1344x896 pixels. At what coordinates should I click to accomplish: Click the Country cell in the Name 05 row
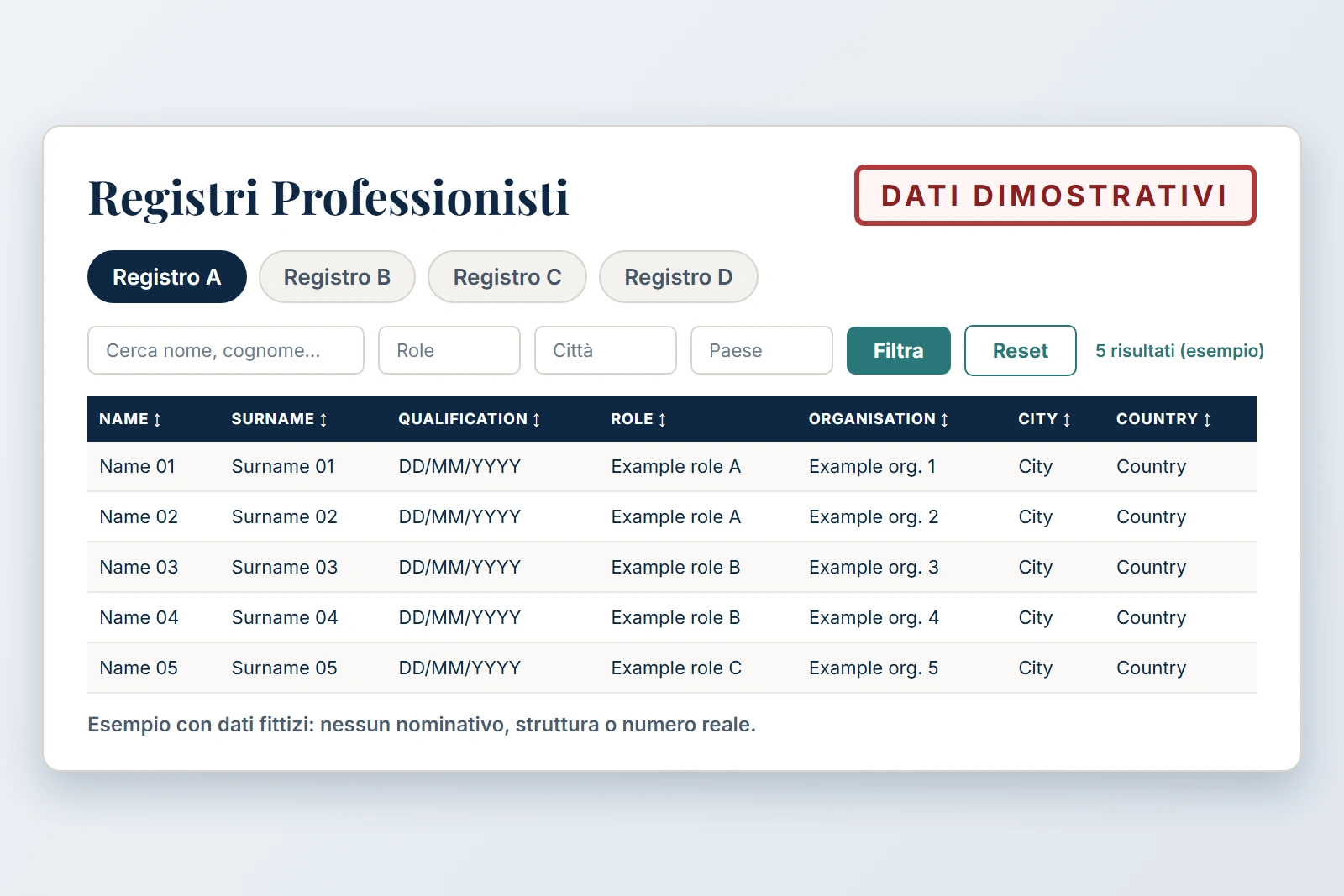(x=1151, y=668)
